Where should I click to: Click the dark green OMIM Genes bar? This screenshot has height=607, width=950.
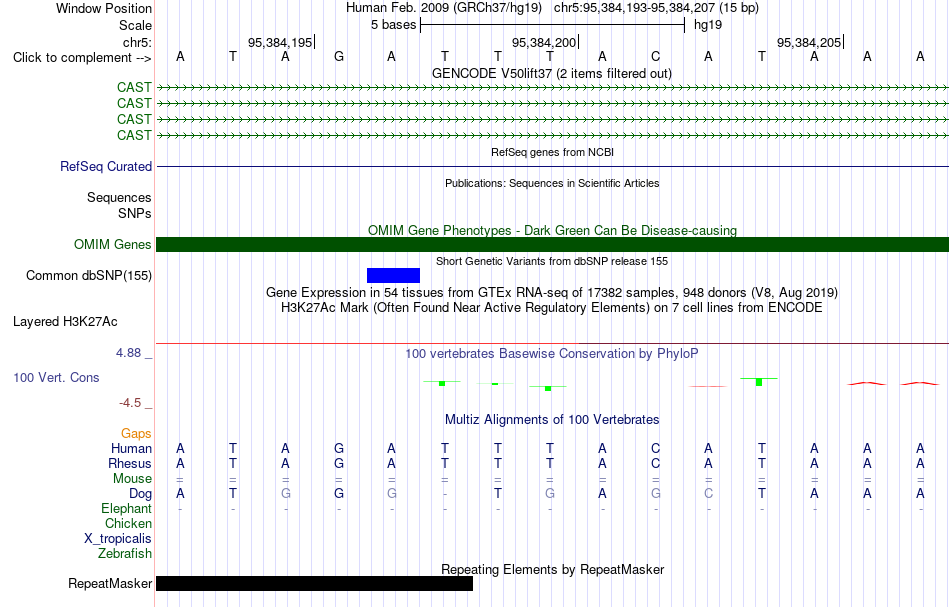click(552, 245)
